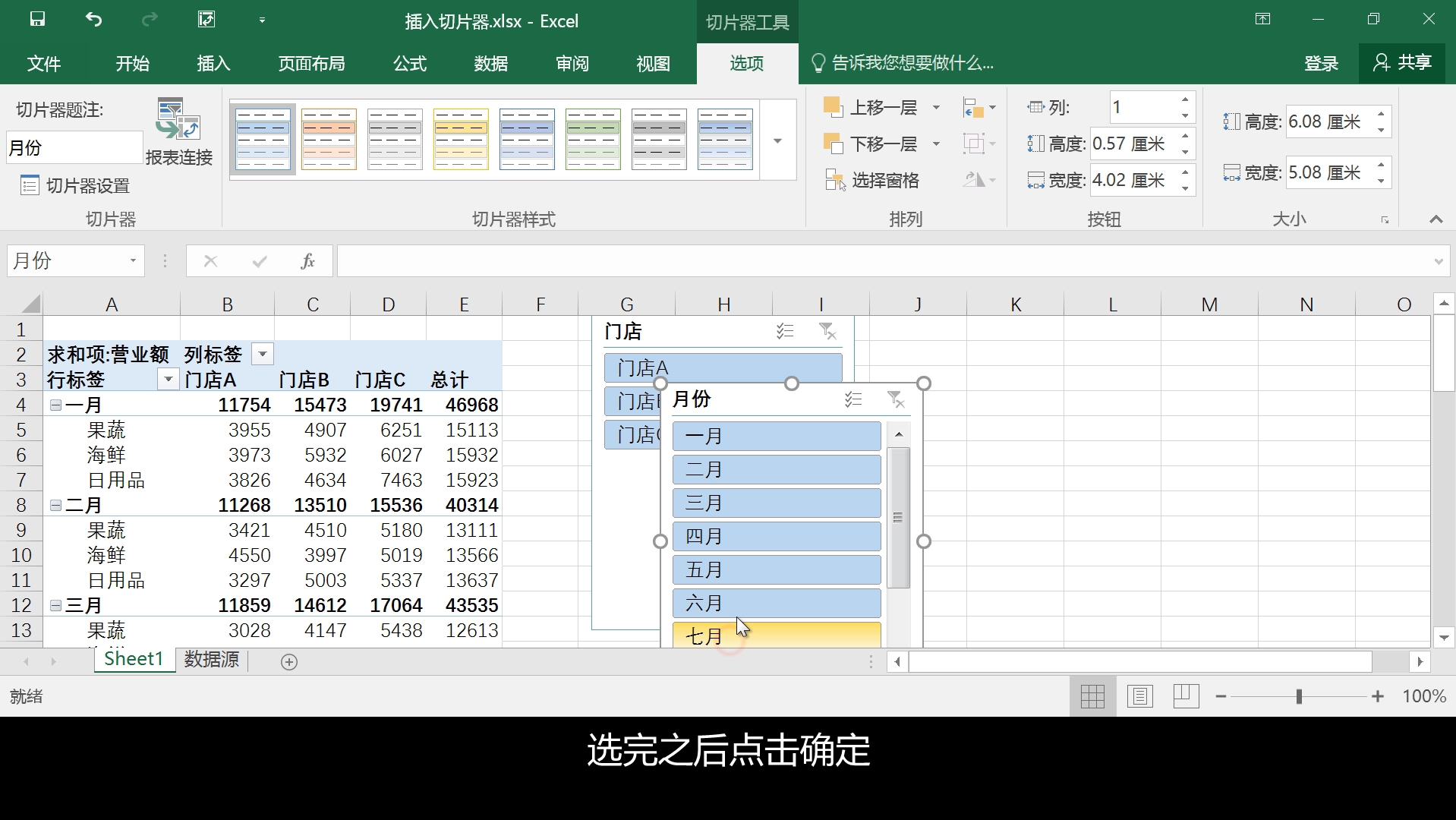Screen dimensions: 1456x820
Task: Switch to 分页预览 view in status bar
Action: tap(1186, 695)
